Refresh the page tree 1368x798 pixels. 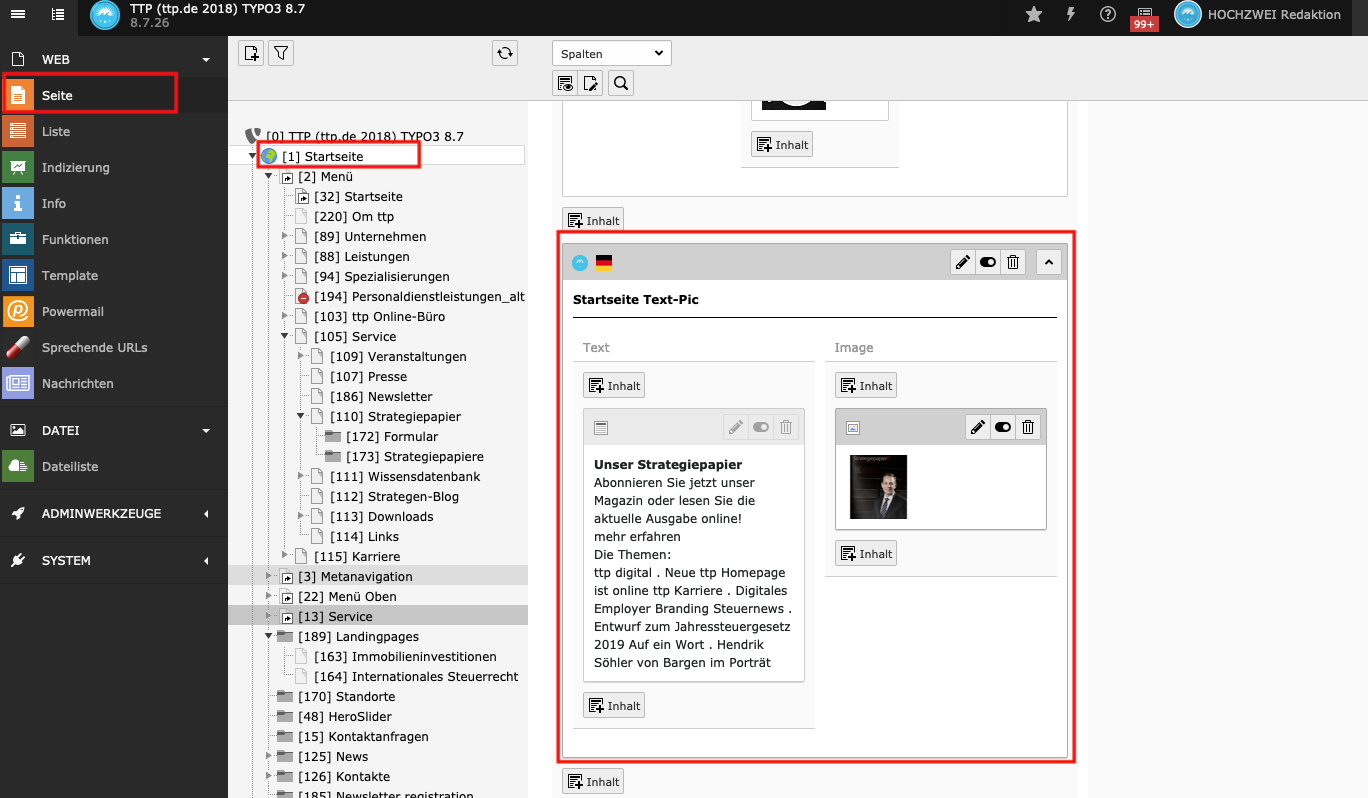(x=505, y=53)
